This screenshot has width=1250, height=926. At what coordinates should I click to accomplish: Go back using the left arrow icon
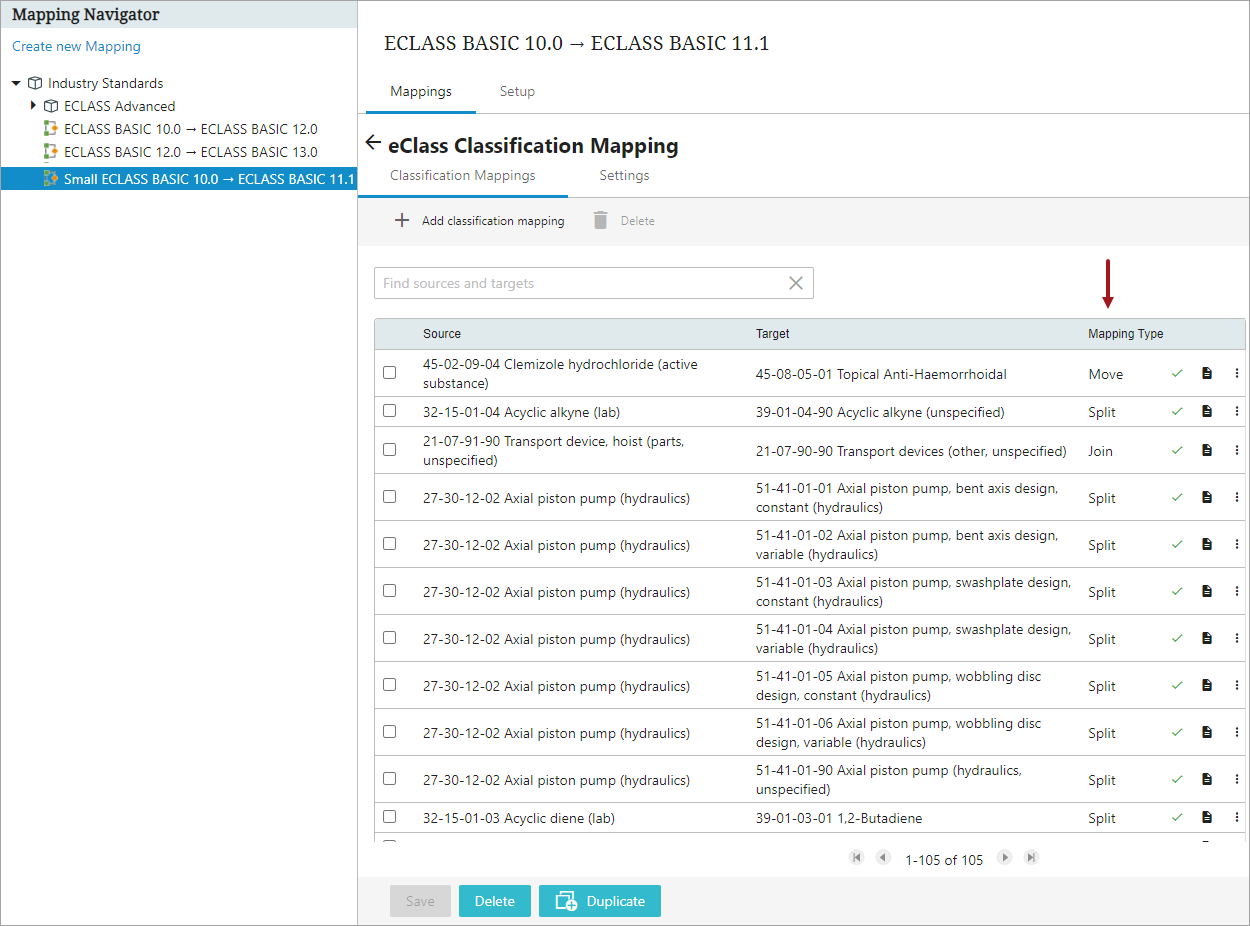tap(373, 143)
